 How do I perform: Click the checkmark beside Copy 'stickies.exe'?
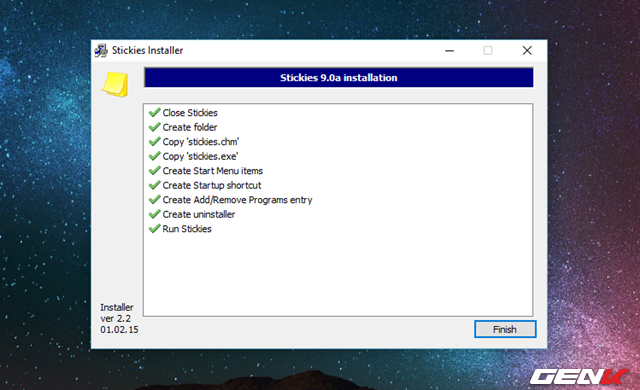pos(154,156)
